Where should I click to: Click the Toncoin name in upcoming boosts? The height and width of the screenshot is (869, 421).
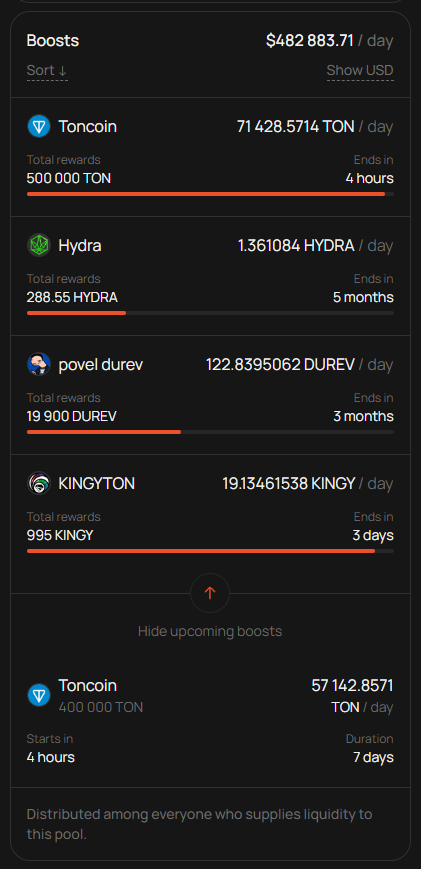coord(88,686)
